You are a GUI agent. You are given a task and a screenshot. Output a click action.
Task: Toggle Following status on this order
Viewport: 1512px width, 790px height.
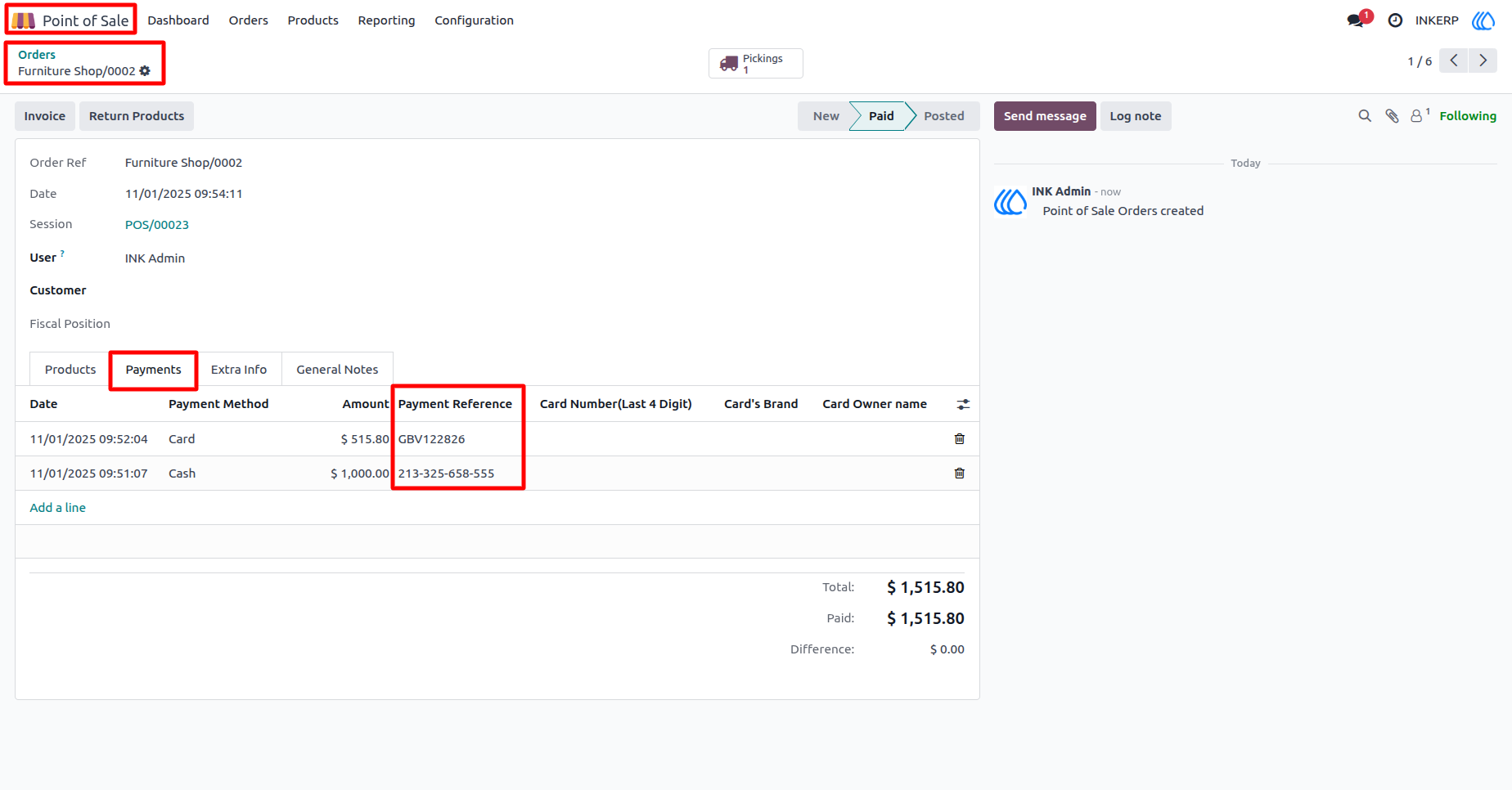[x=1468, y=116]
